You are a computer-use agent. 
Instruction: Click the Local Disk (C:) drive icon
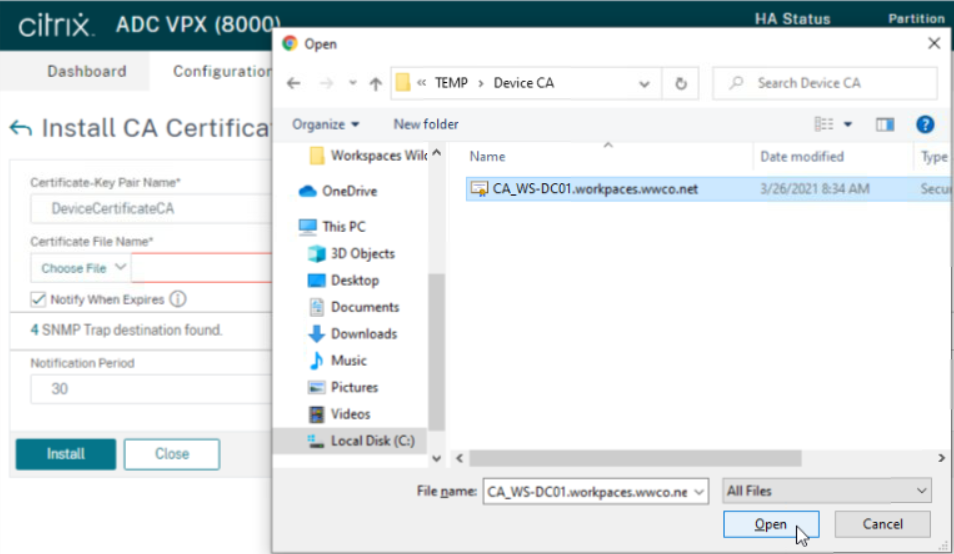click(315, 441)
